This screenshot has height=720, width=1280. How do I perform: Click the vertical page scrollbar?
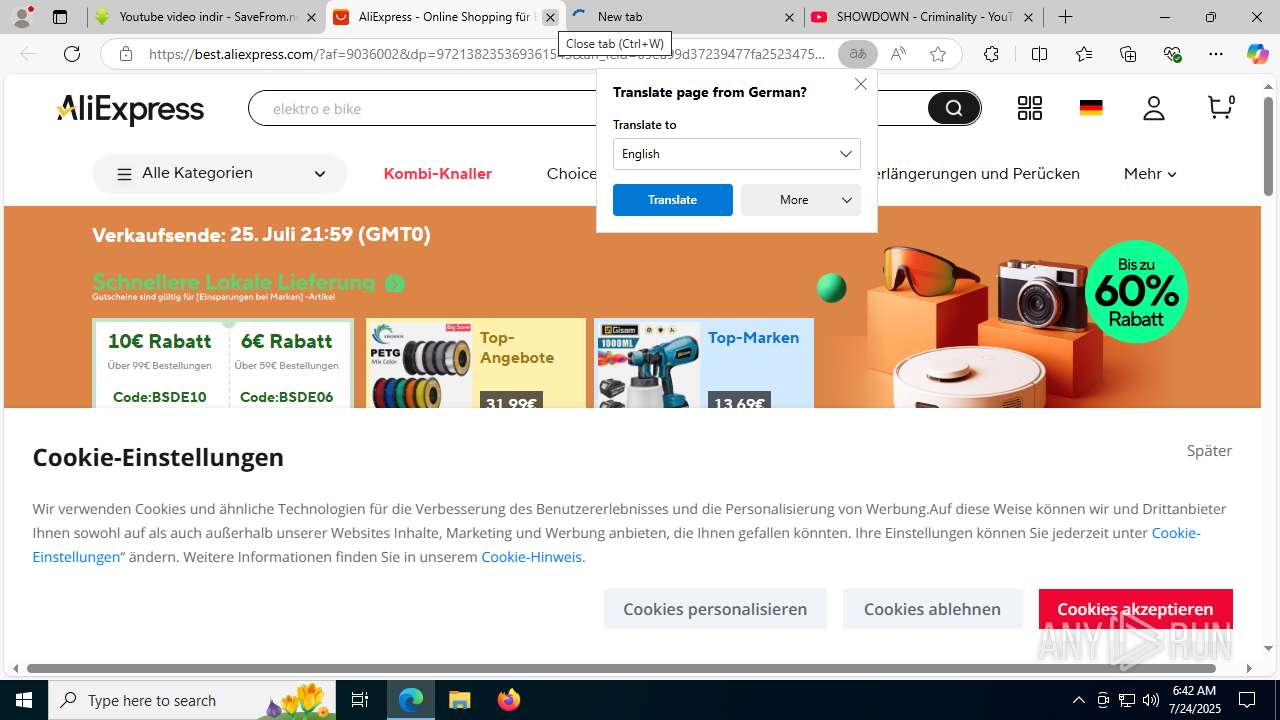click(1268, 147)
